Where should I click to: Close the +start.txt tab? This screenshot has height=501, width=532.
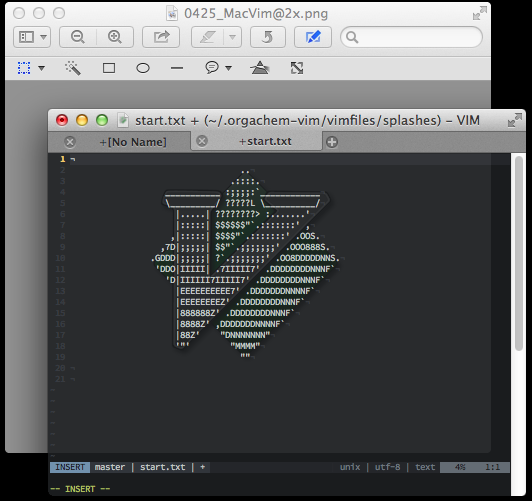(202, 141)
